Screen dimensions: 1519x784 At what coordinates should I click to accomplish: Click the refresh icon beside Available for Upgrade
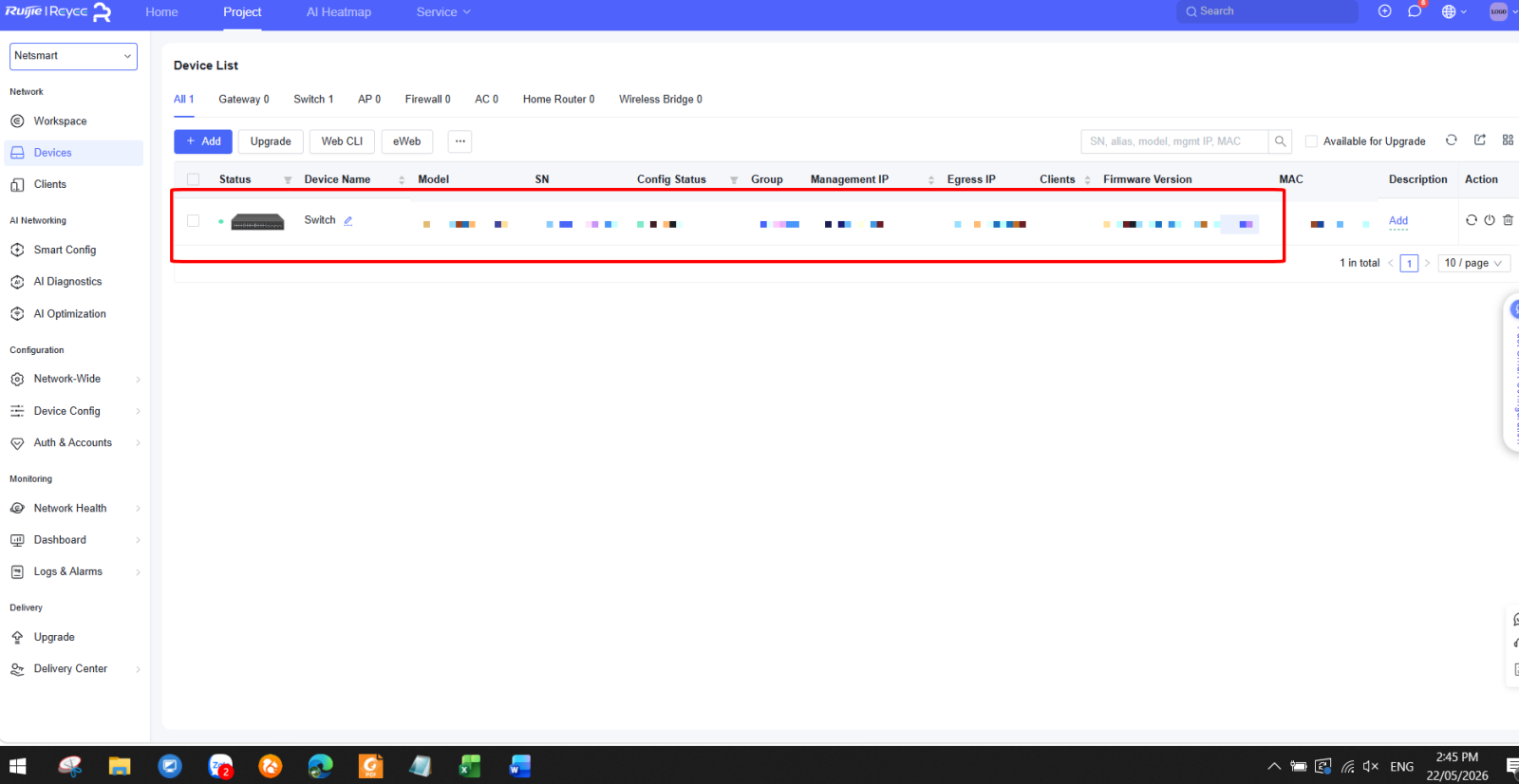(1452, 140)
